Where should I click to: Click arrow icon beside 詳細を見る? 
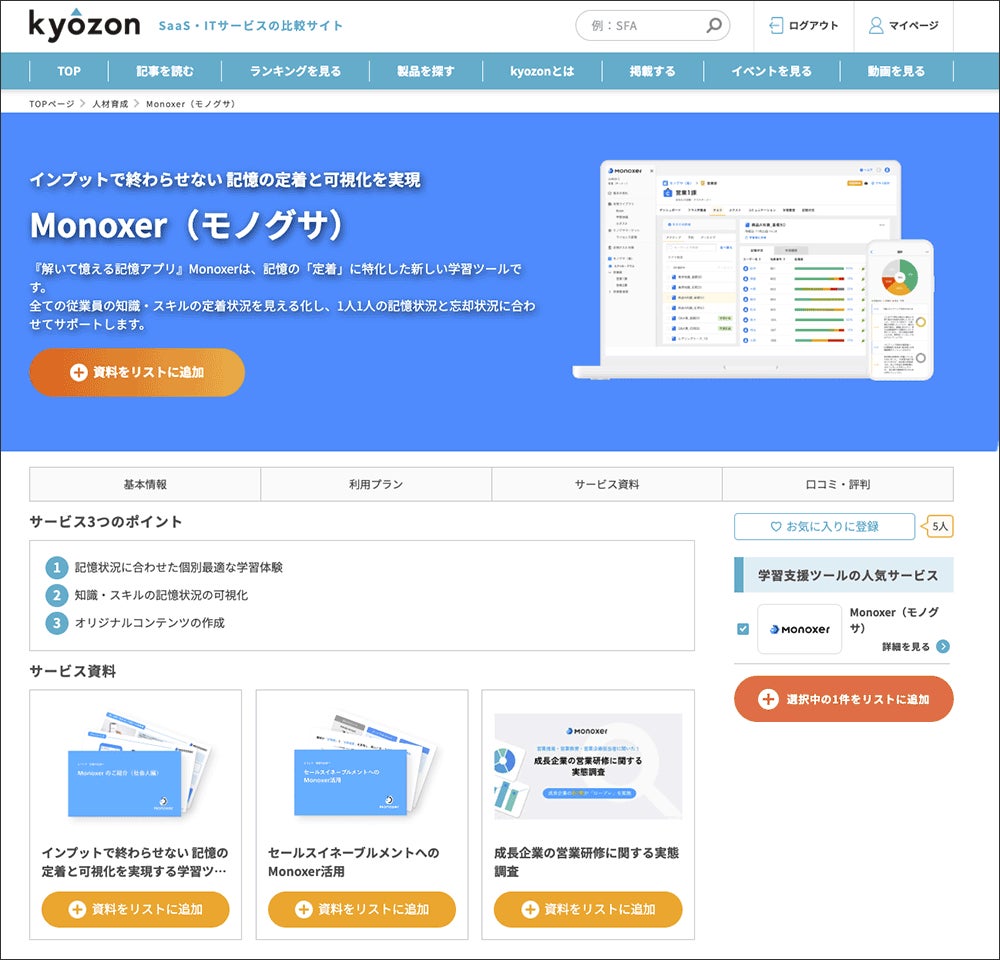943,647
